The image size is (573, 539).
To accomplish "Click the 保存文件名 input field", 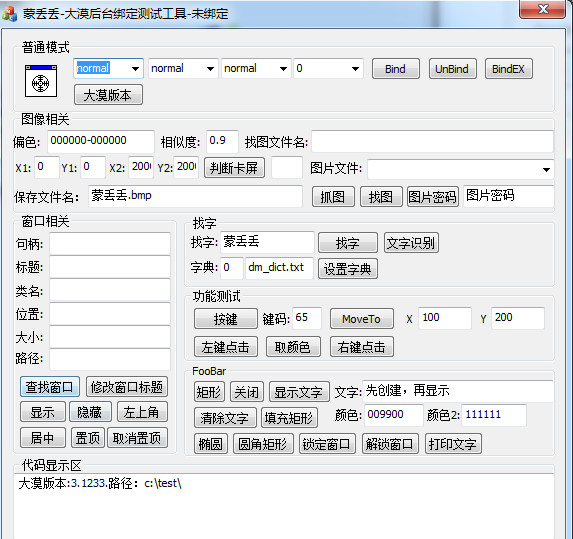I will tap(195, 196).
